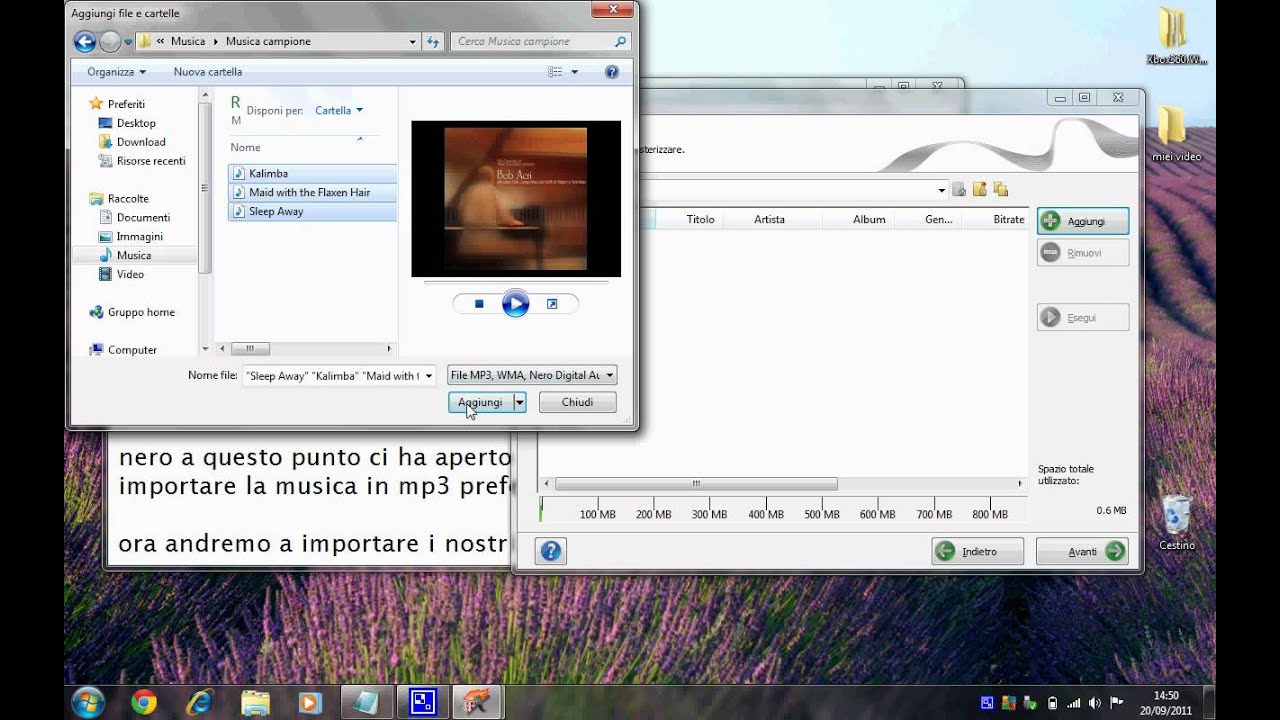Screen dimensions: 1280x720
Task: Click Musica in the address breadcrumb
Action: (188, 41)
